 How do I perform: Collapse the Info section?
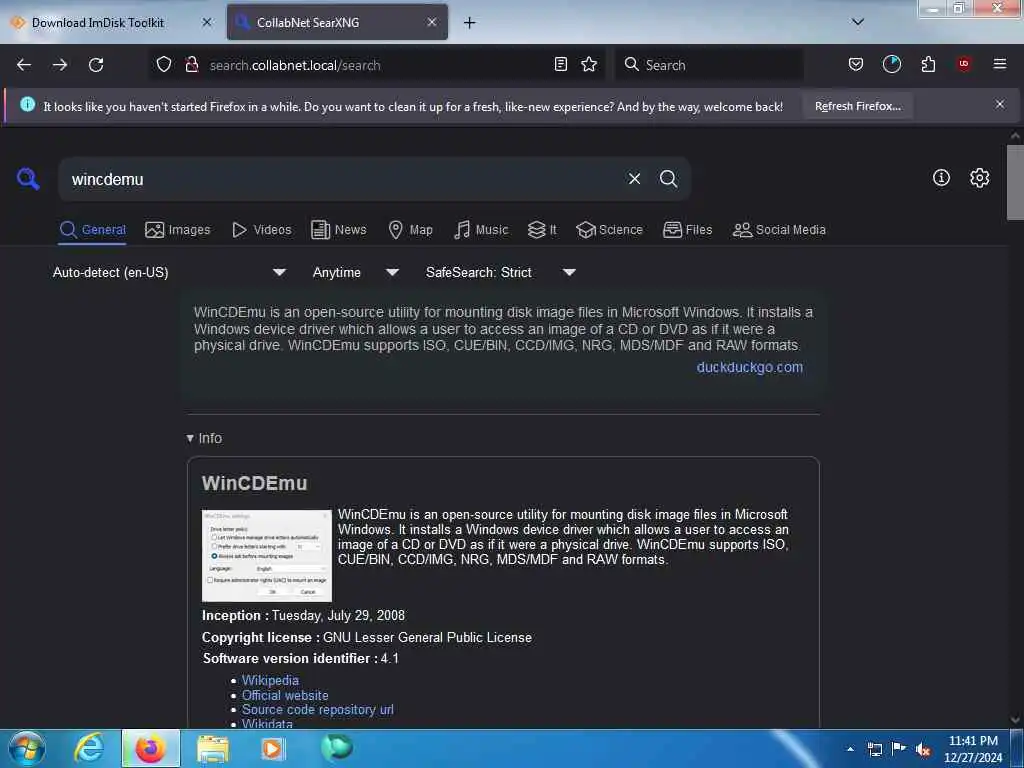coord(204,438)
